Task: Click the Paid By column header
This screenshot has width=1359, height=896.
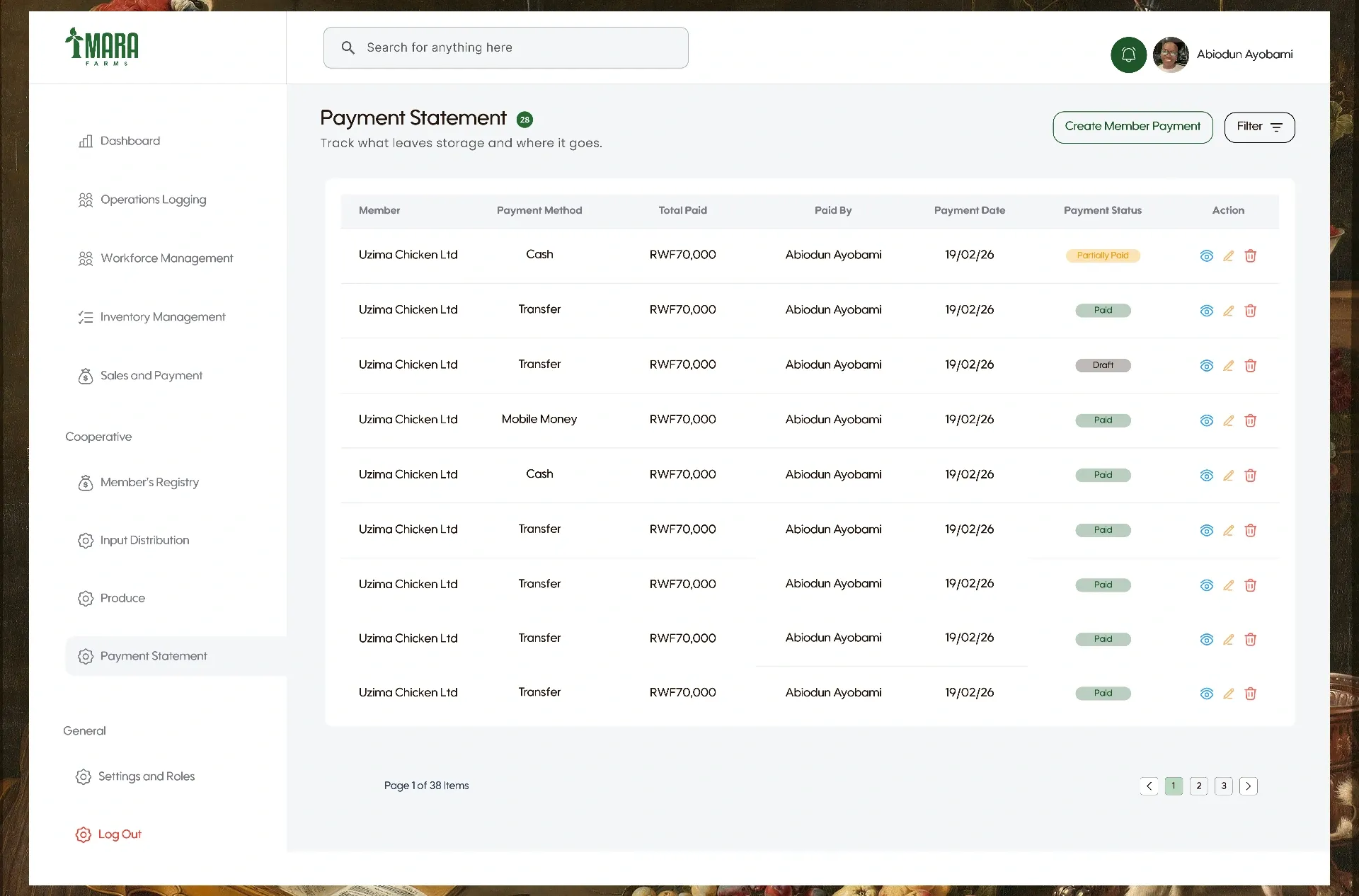Action: click(833, 210)
